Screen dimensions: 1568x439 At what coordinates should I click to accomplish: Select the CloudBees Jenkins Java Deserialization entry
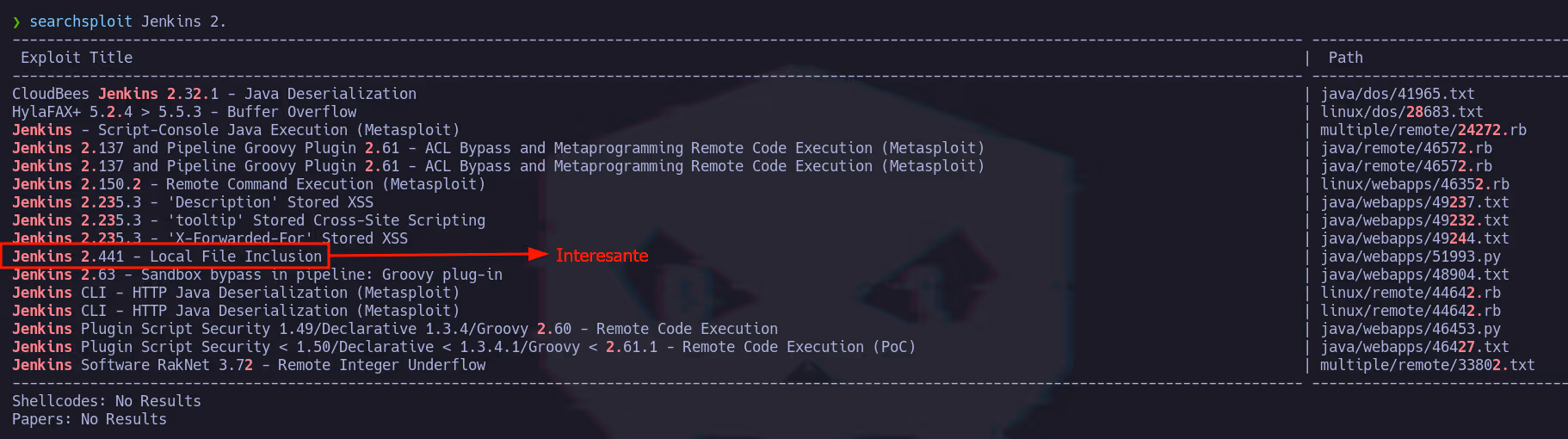214,94
